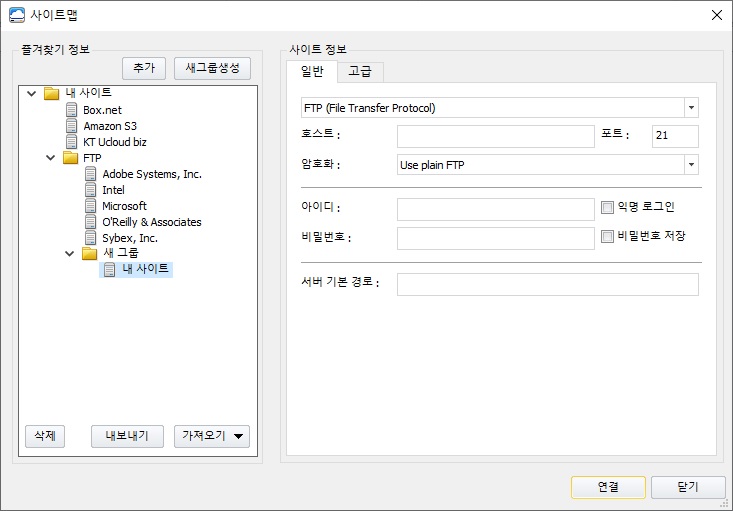Image resolution: width=733 pixels, height=511 pixels.
Task: Select O'Reilly & Associates entry text
Action: point(152,222)
